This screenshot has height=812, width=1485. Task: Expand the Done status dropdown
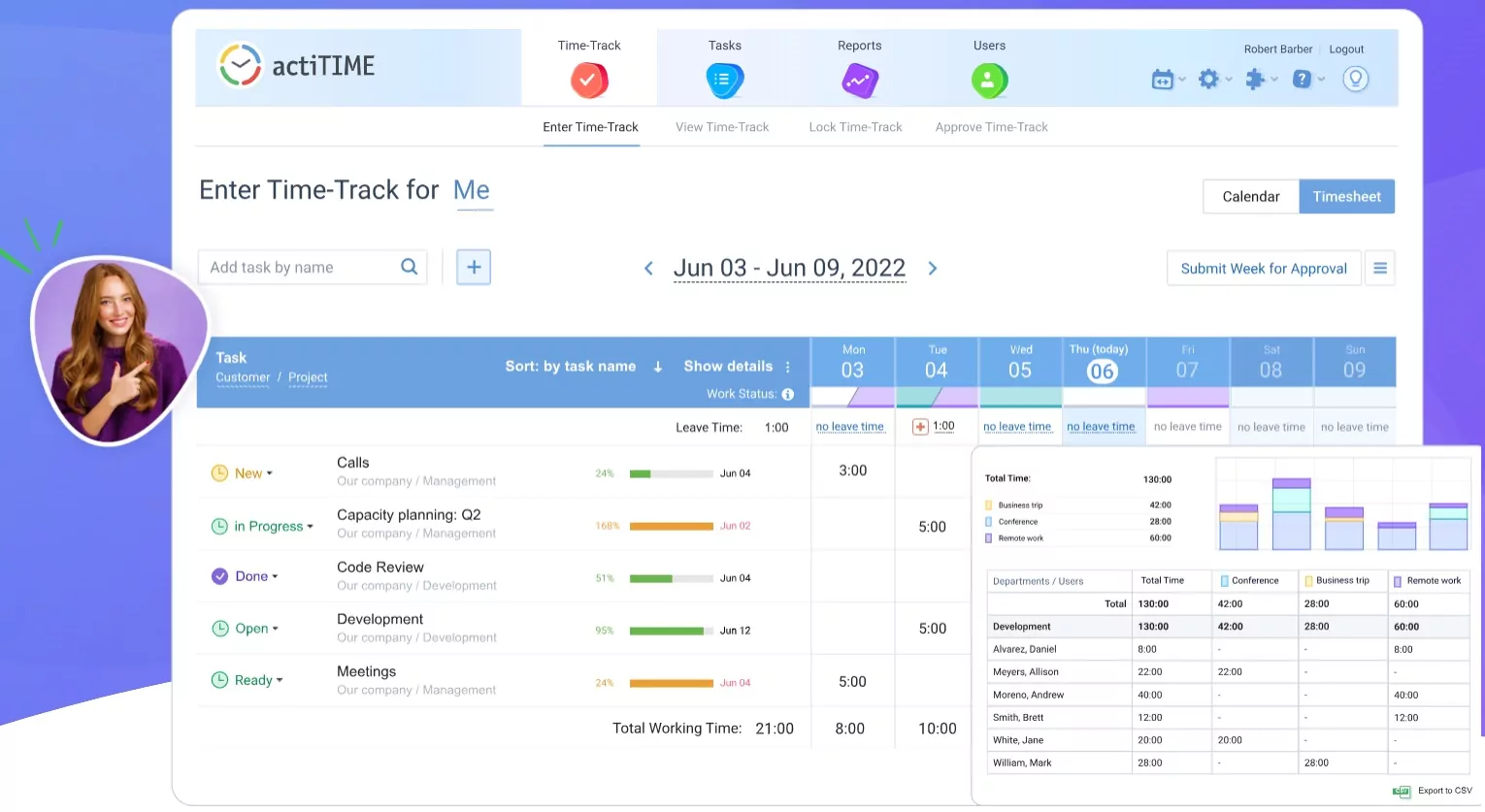276,576
